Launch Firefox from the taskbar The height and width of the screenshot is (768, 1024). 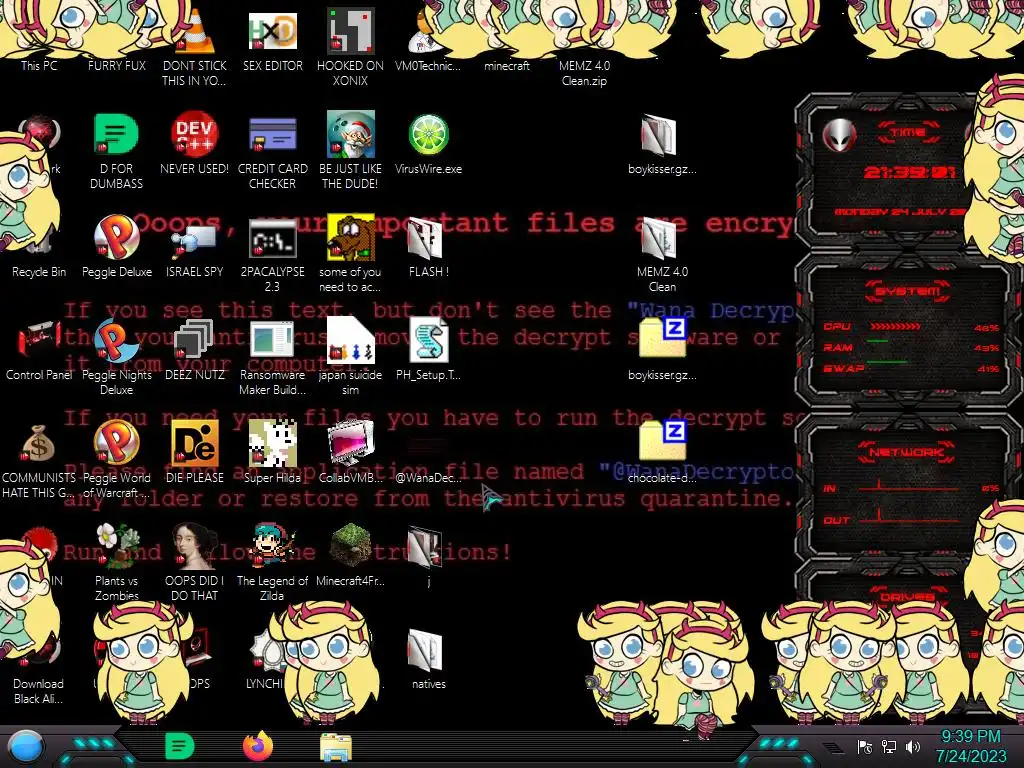[x=258, y=746]
